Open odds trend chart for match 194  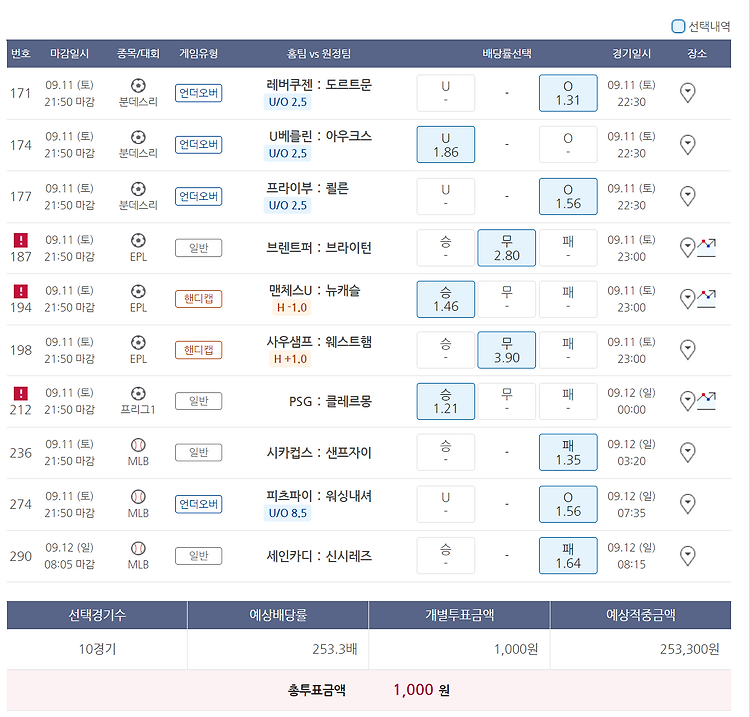pos(706,299)
